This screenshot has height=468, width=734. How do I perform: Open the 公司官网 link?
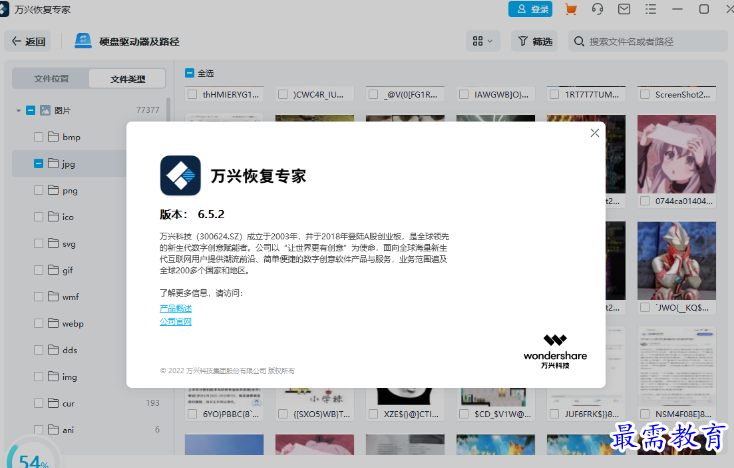176,322
